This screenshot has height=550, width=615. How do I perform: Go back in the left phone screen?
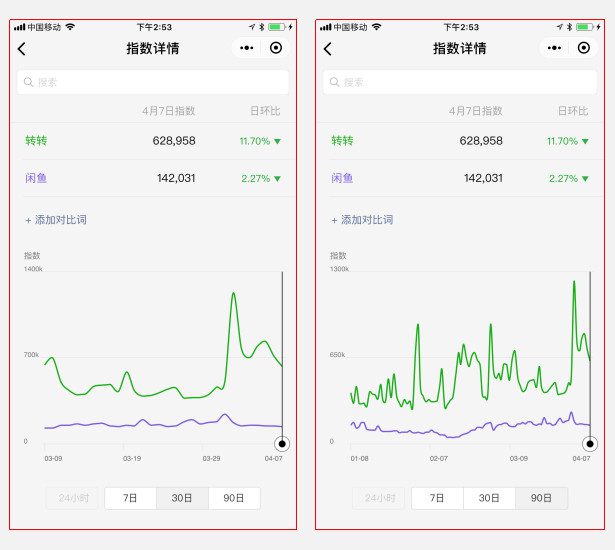[22, 49]
